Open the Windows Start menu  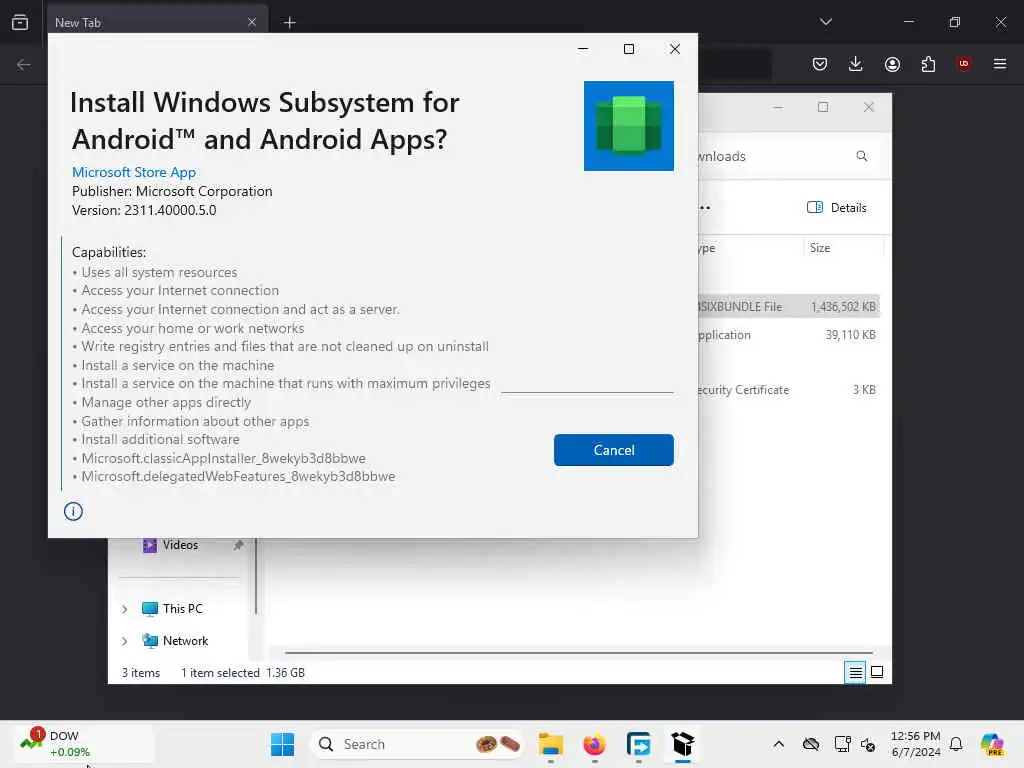coord(282,744)
